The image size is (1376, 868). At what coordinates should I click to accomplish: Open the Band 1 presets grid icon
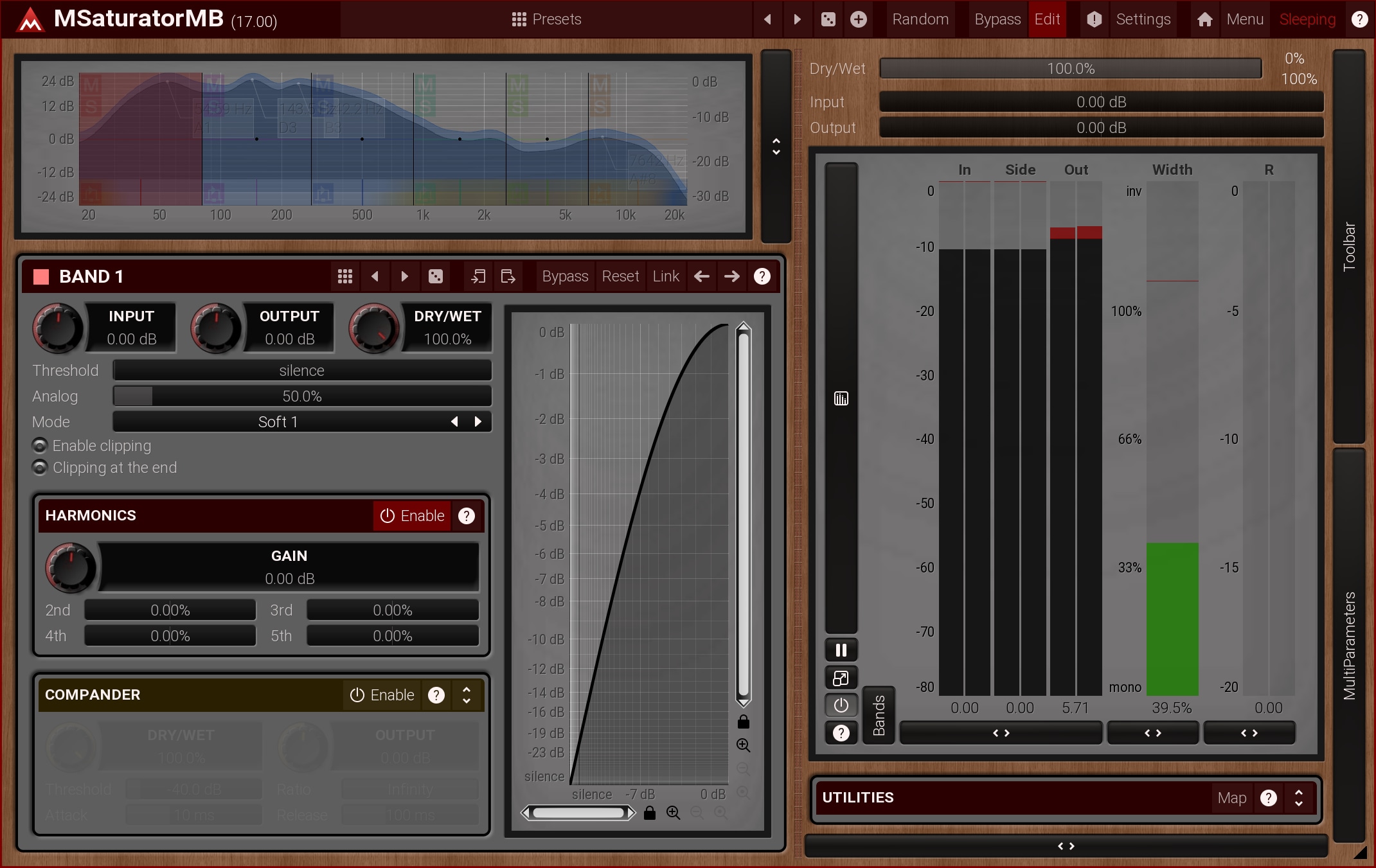[344, 276]
